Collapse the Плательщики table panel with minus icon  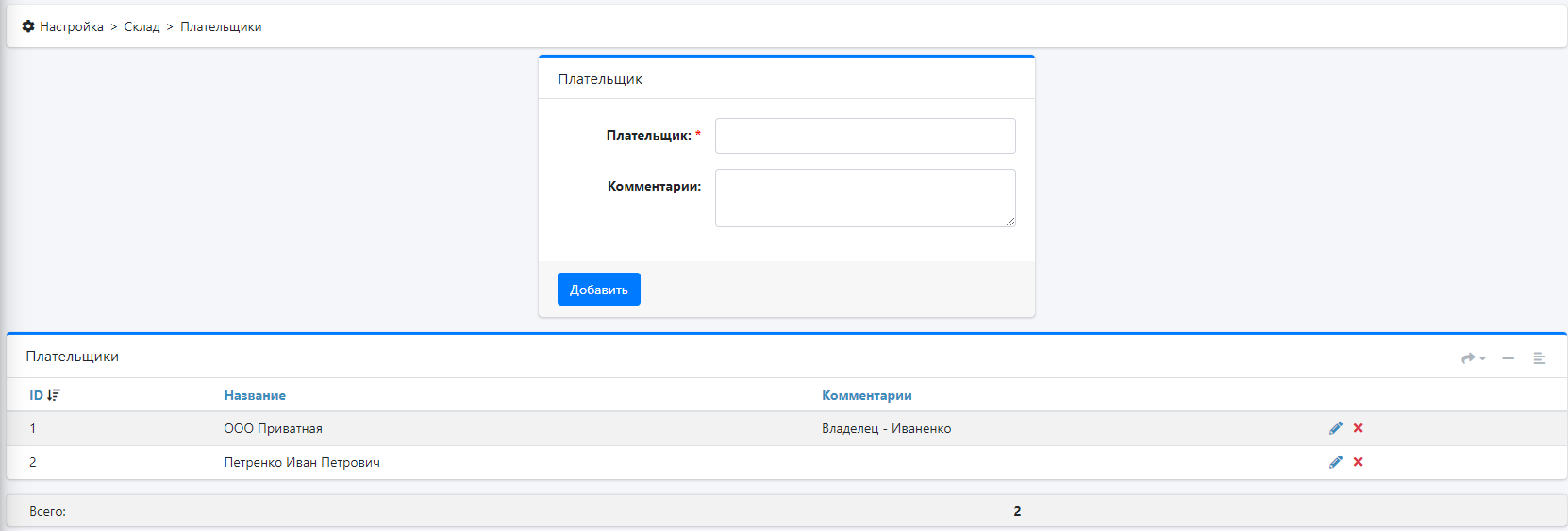click(1508, 358)
